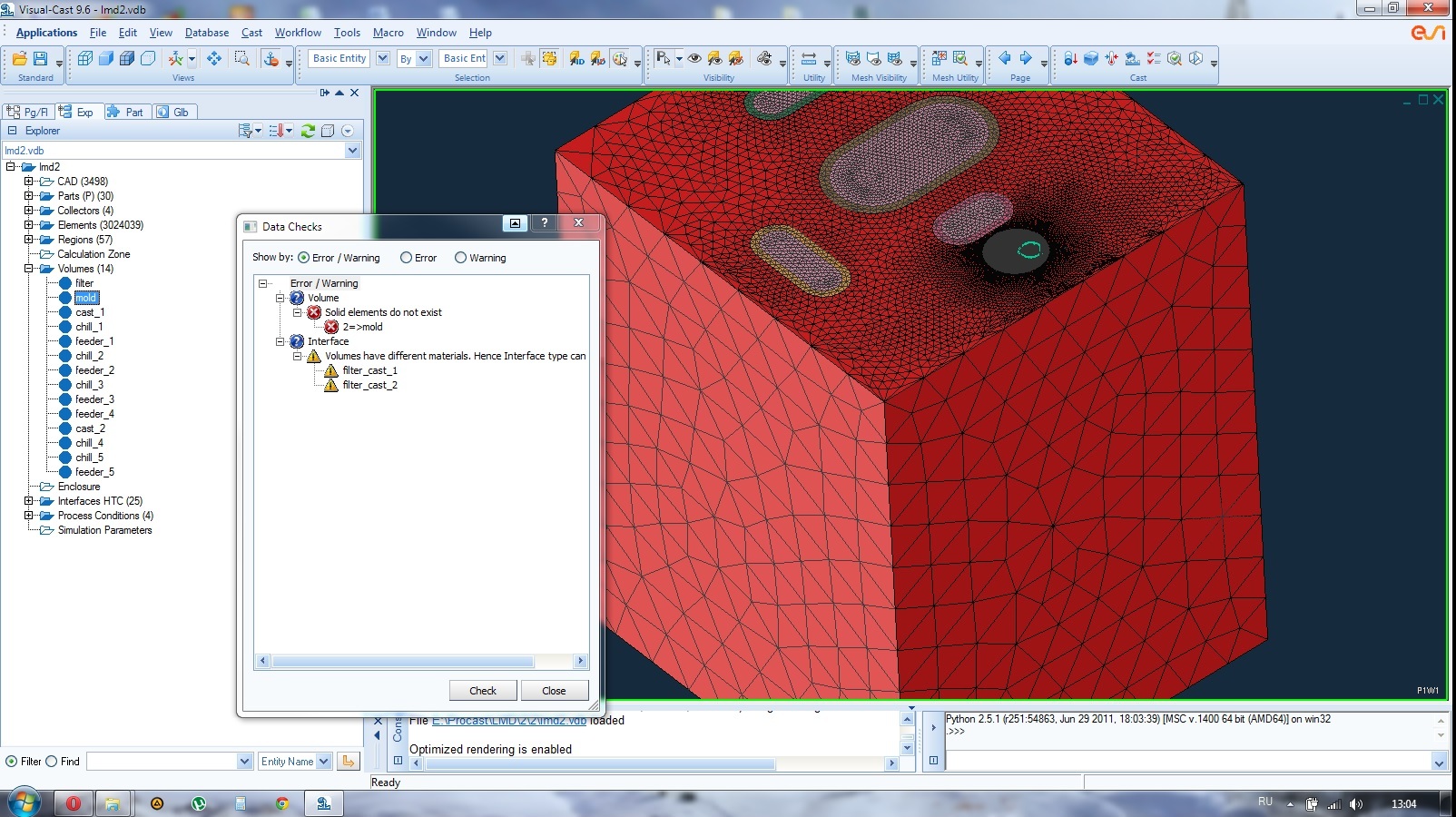Open a file with the folder icon

[19, 58]
